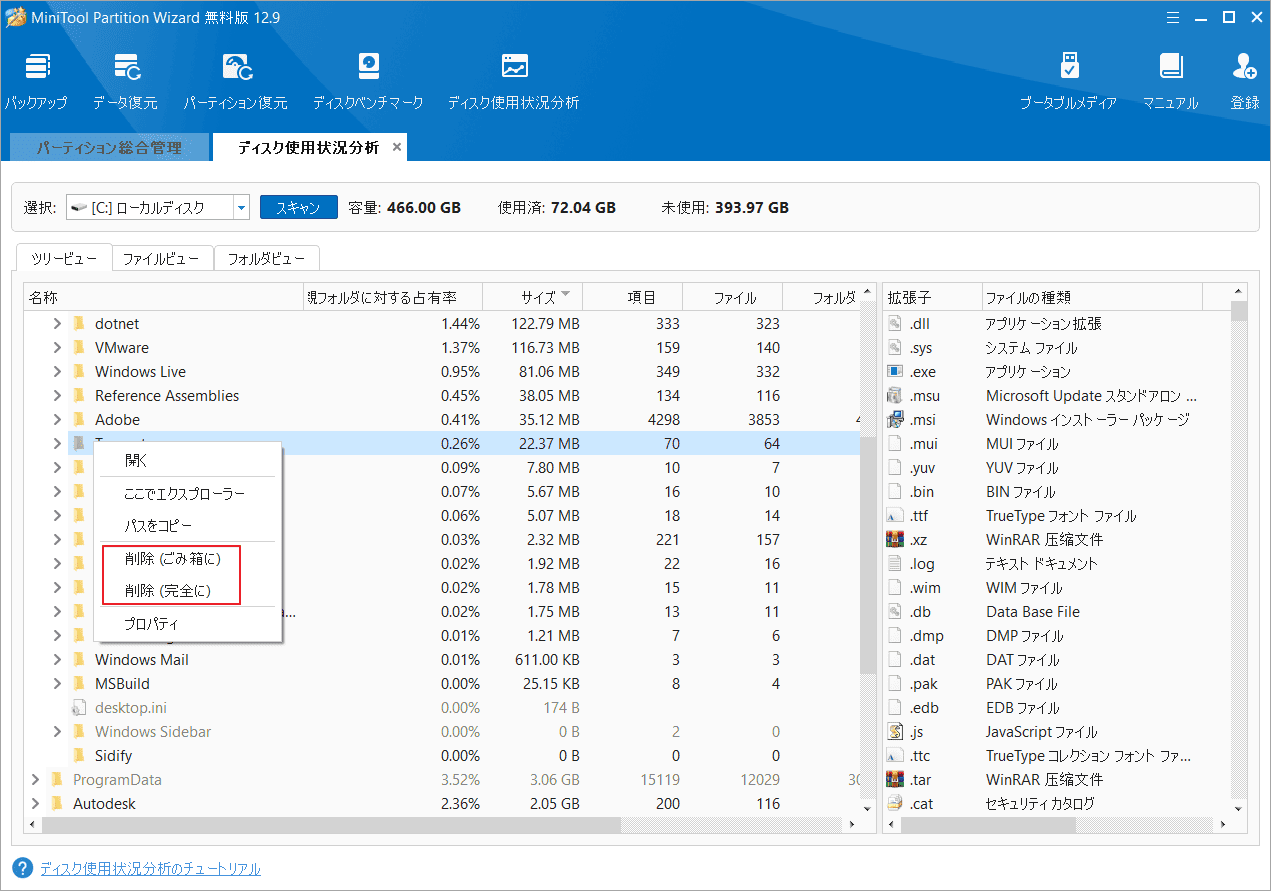The width and height of the screenshot is (1271, 891).
Task: Expand the Adobe folder node
Action: (x=57, y=420)
